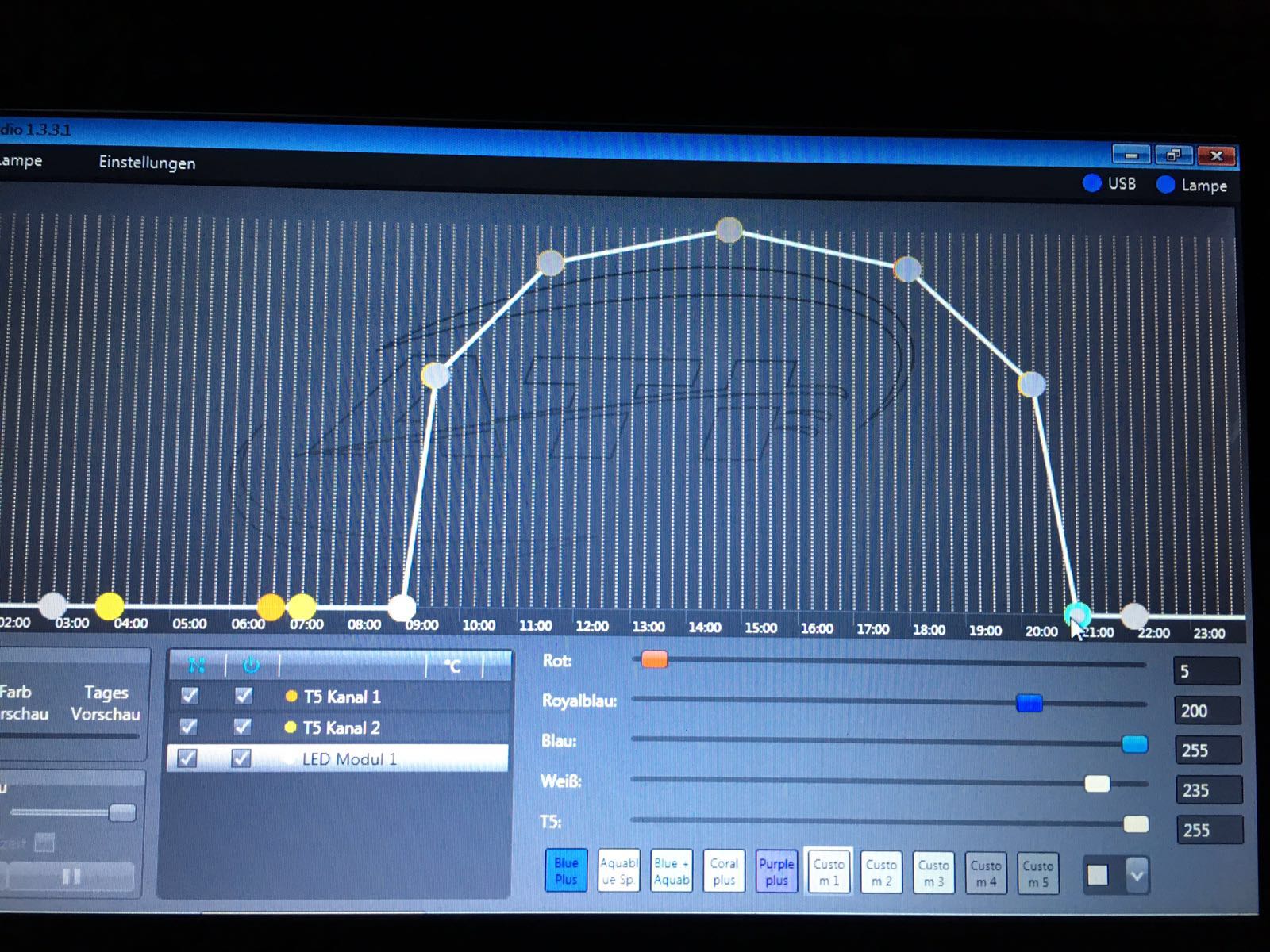Toggle power checkbox for T5 Kanal 1

(x=243, y=696)
